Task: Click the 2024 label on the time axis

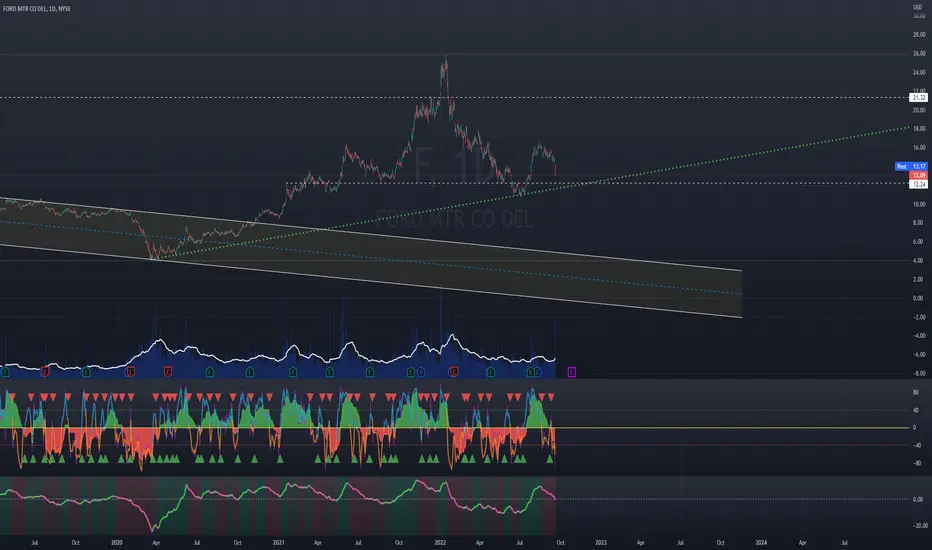Action: tap(761, 543)
